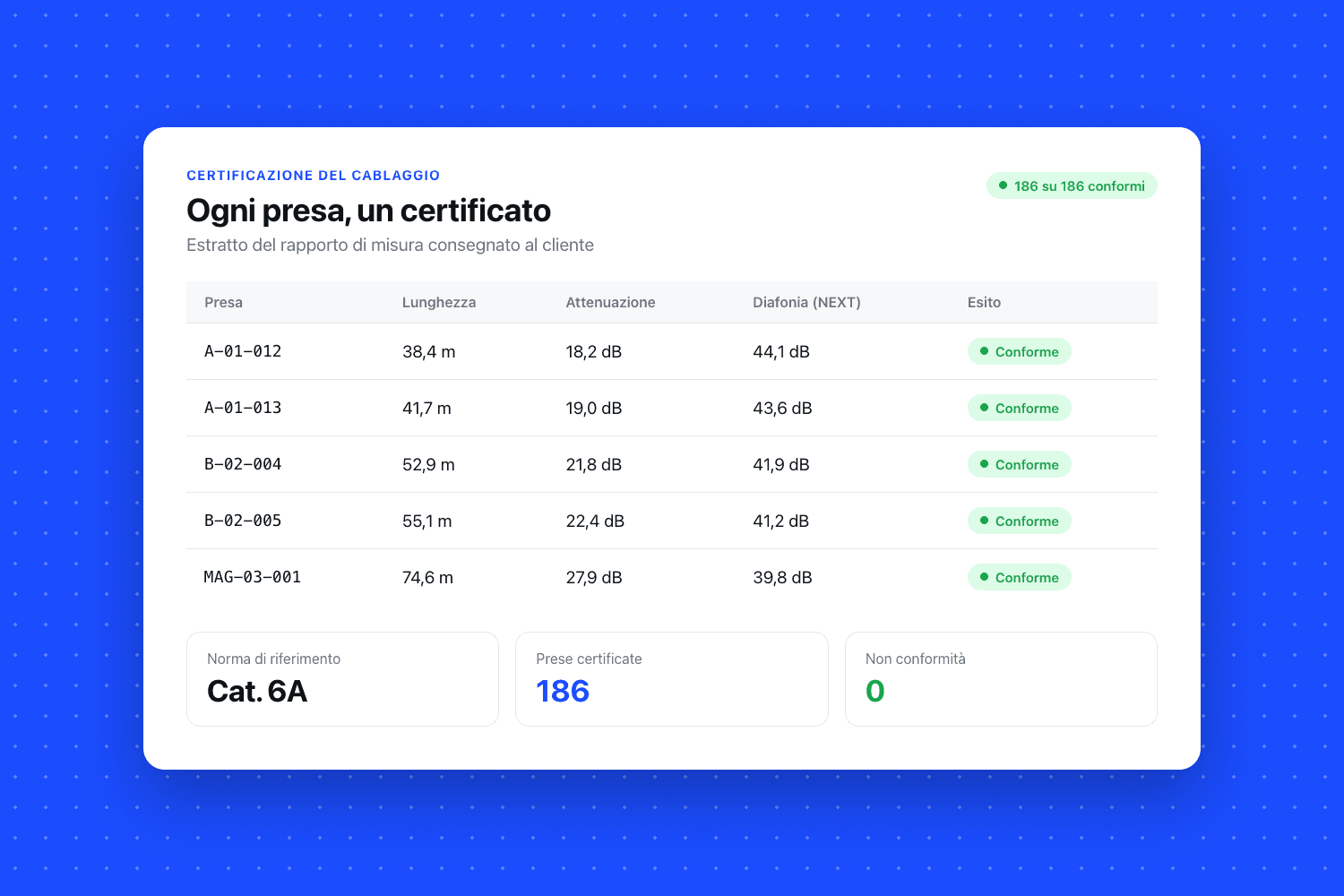
Task: Click the Conforme badge for A-01-012
Action: click(1020, 351)
